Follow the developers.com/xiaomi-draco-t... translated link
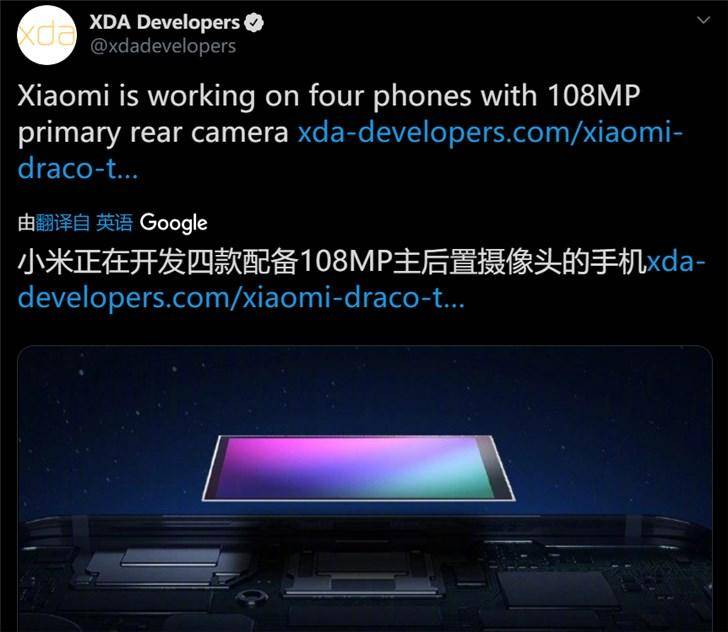This screenshot has height=632, width=728. click(241, 298)
